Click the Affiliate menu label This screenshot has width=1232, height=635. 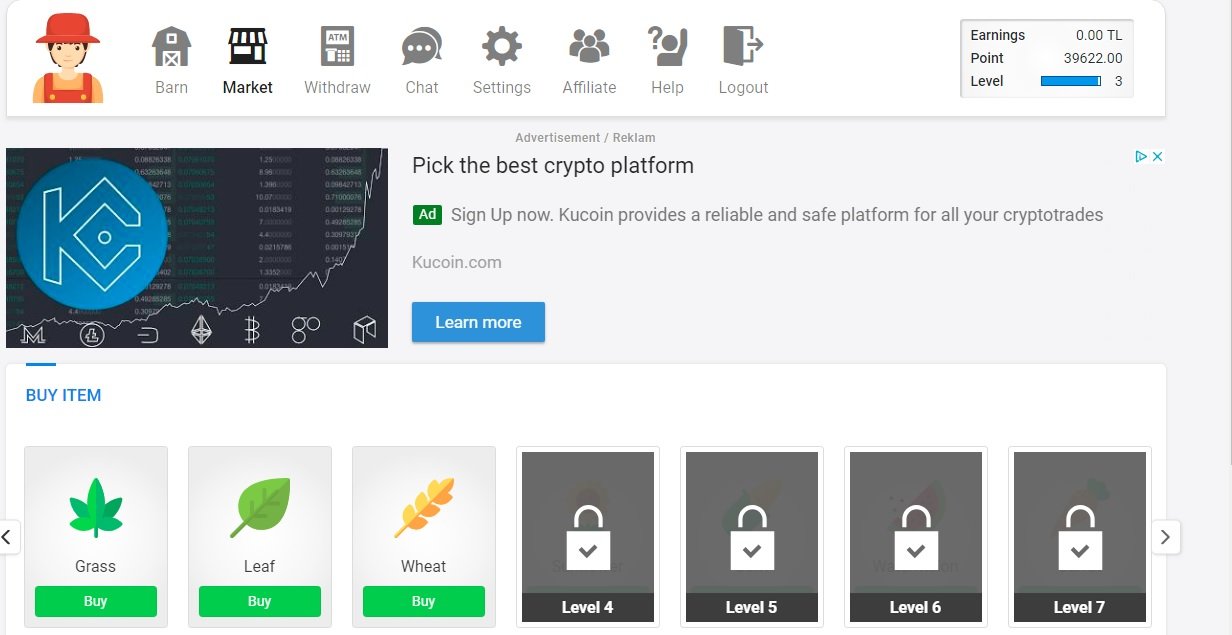point(589,87)
